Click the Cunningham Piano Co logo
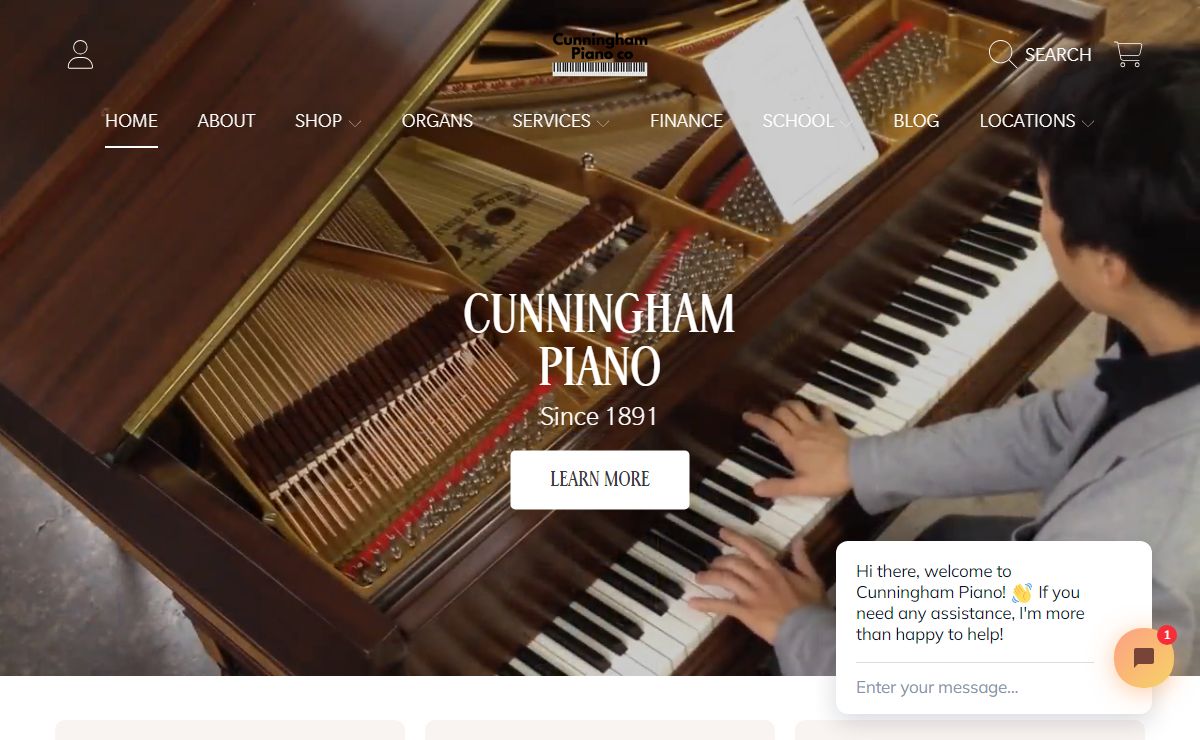 pos(600,54)
